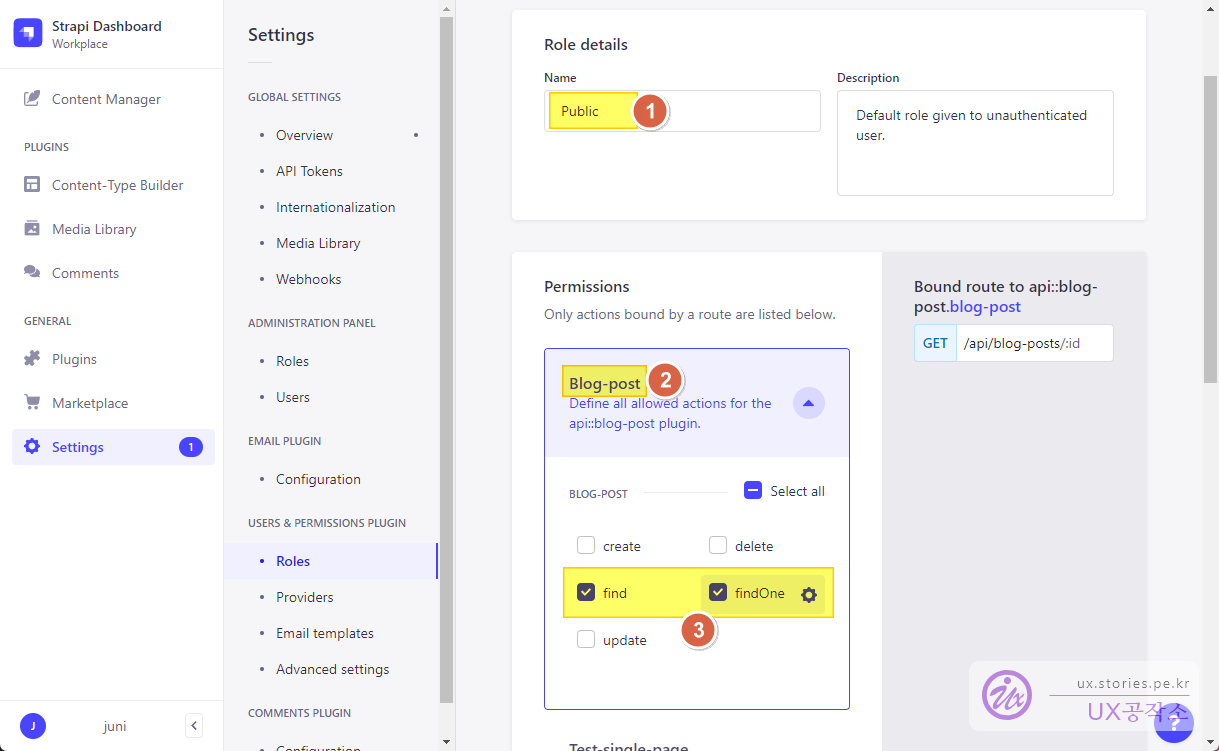
Task: Click the findOne gear settings icon
Action: pos(809,595)
